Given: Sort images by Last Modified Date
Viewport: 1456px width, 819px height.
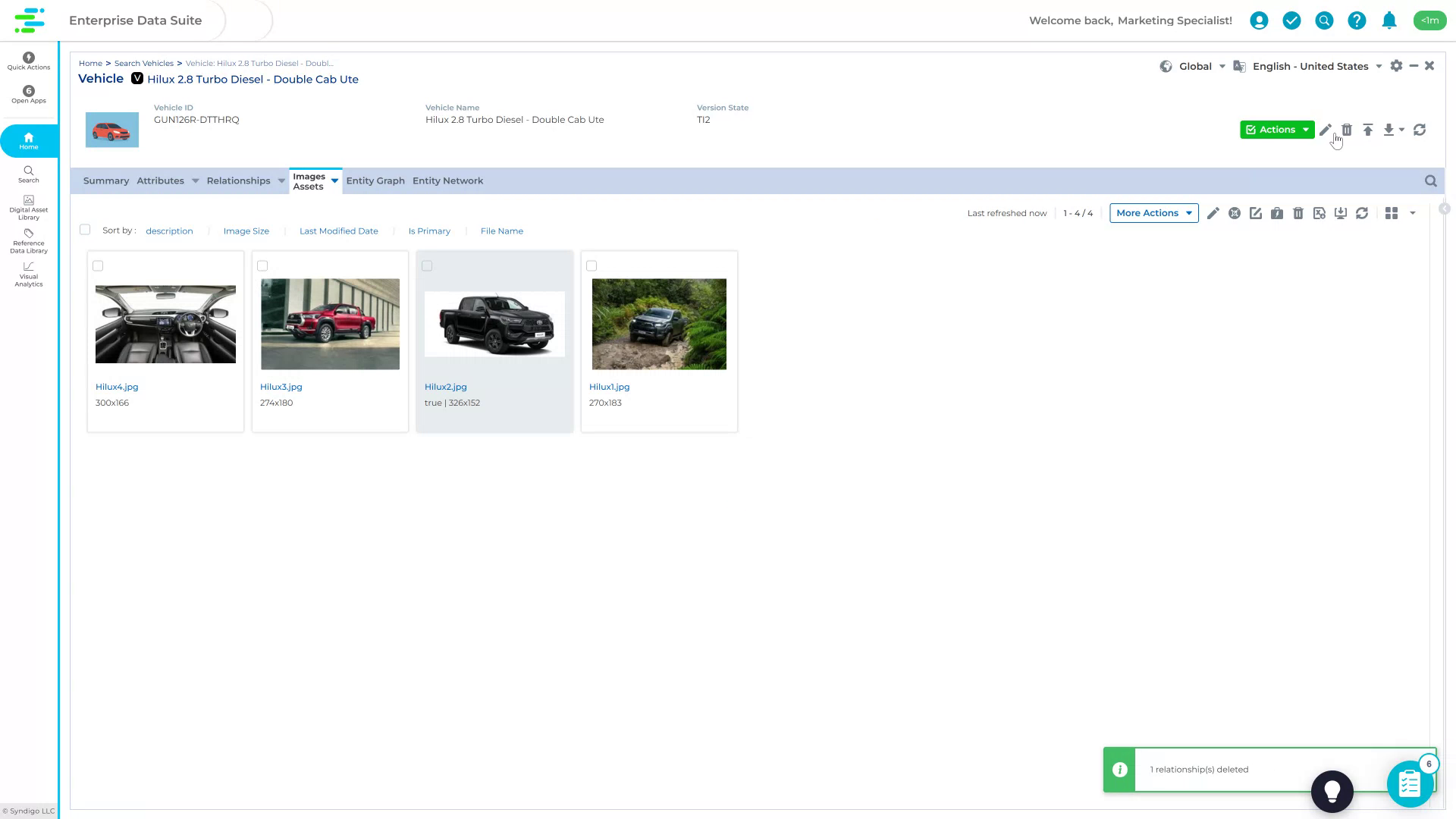Looking at the screenshot, I should 338,231.
